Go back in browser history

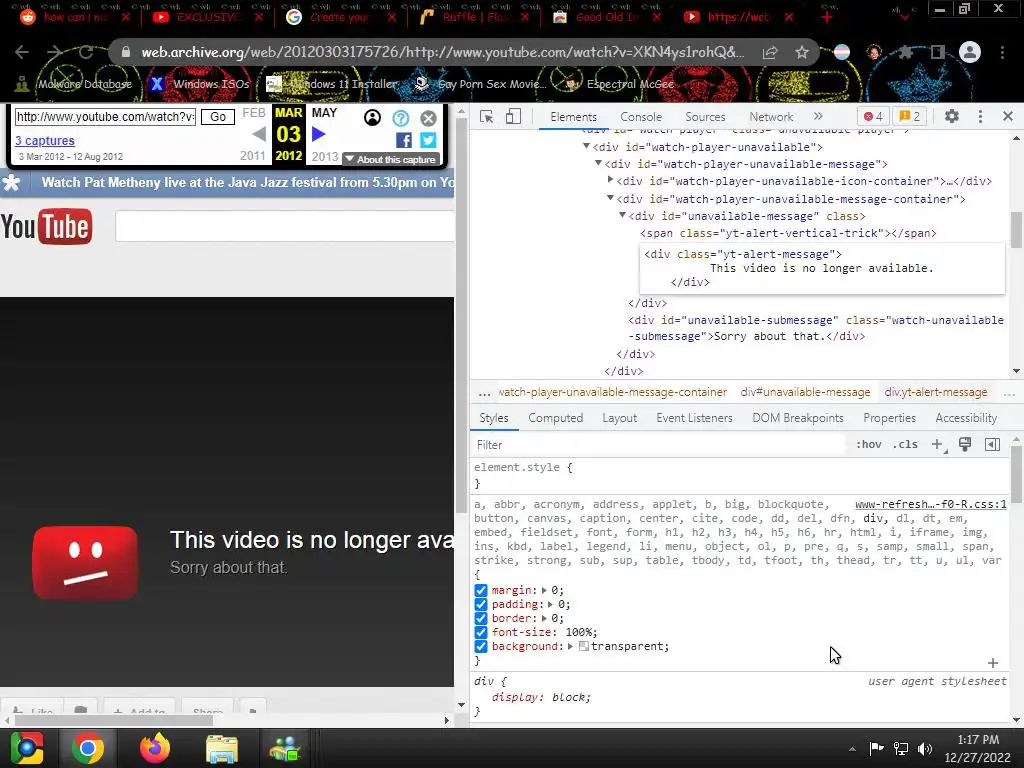click(22, 52)
